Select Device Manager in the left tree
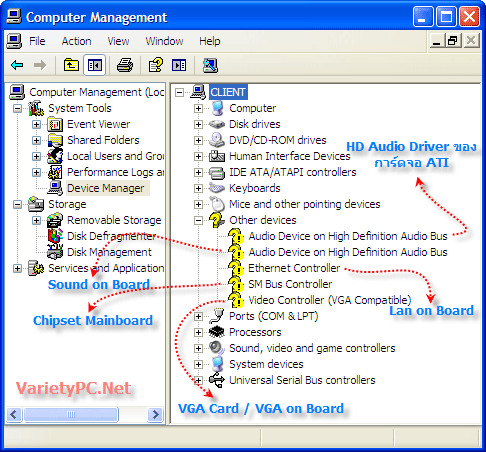The width and height of the screenshot is (486, 452). (106, 188)
